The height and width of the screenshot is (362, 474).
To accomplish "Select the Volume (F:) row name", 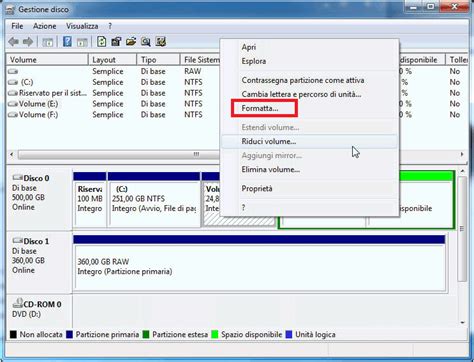I will (x=38, y=115).
